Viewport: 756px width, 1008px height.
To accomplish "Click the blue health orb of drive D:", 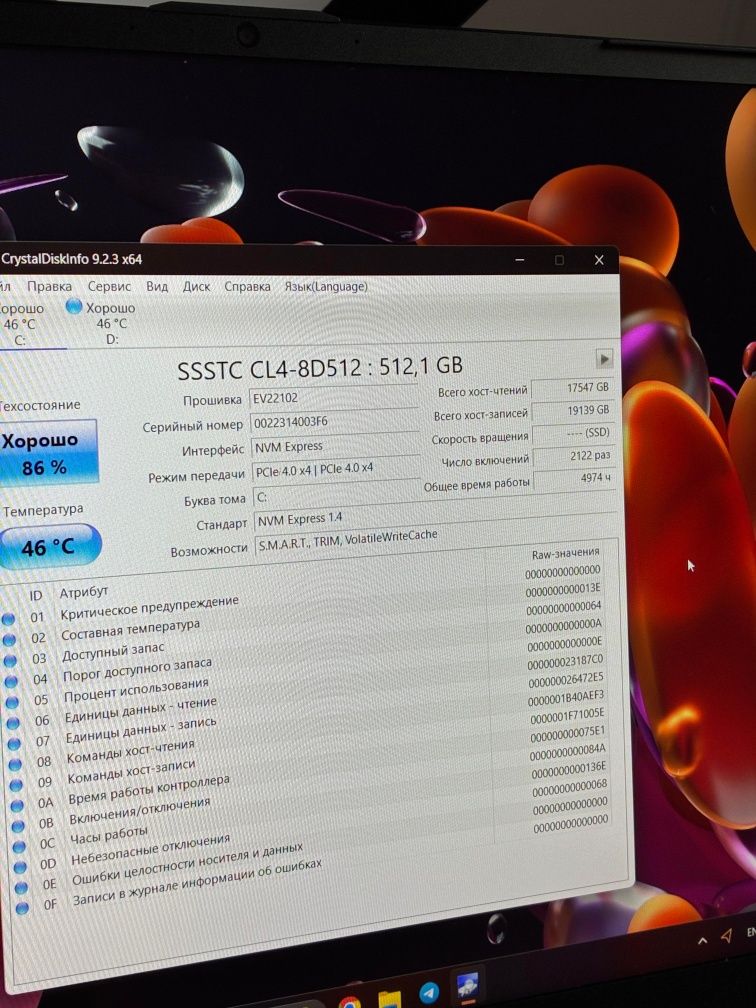I will (x=75, y=307).
